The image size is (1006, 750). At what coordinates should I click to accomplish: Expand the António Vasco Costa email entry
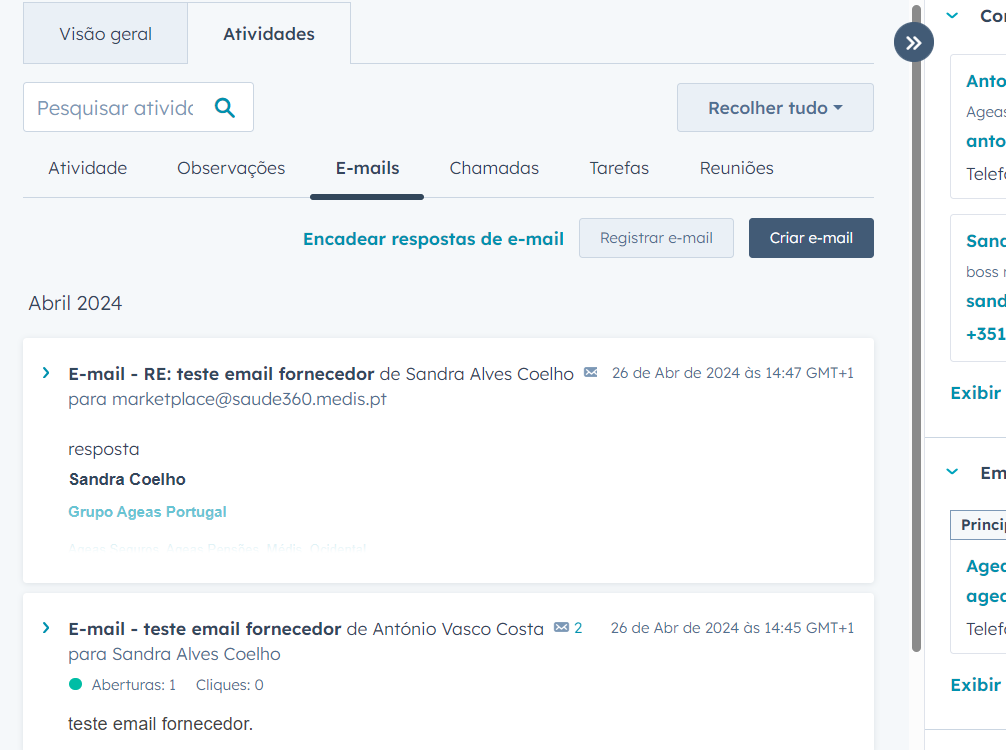tap(46, 628)
